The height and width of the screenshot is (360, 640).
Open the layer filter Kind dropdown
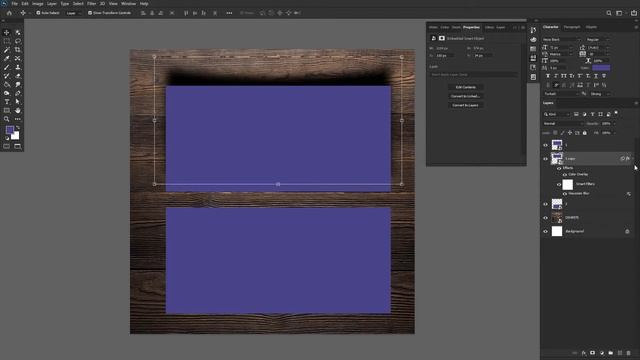[557, 114]
